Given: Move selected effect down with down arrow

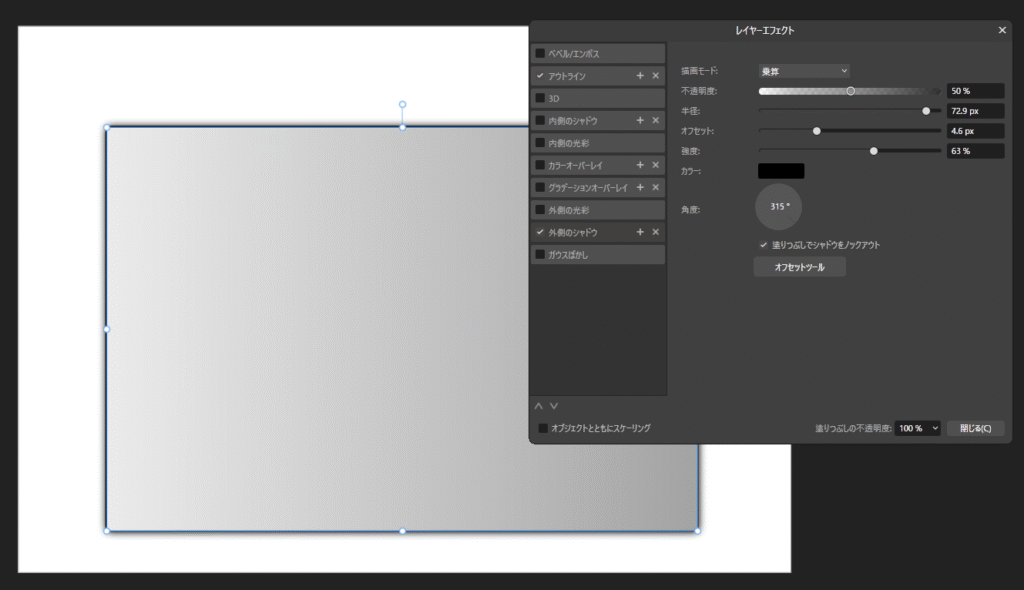Looking at the screenshot, I should point(554,406).
